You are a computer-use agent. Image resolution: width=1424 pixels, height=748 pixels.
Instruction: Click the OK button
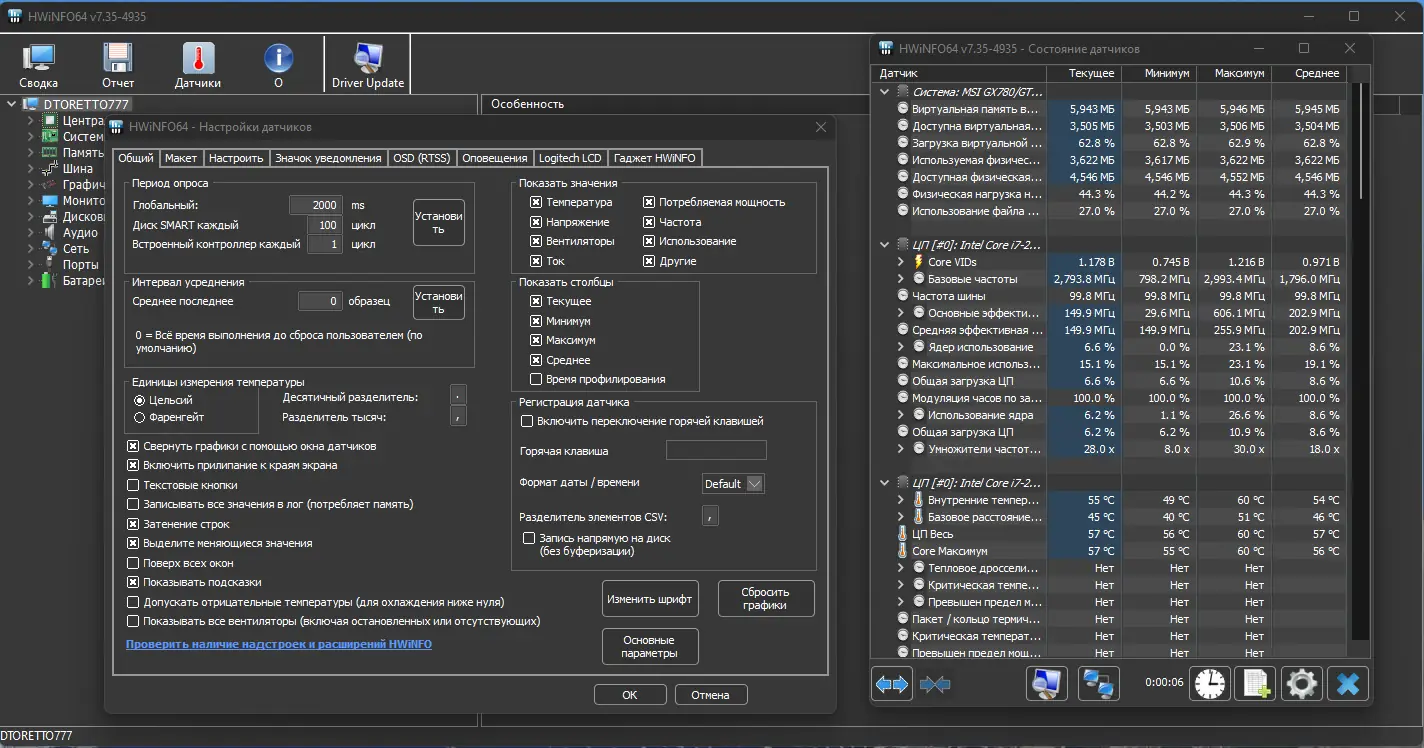[630, 695]
